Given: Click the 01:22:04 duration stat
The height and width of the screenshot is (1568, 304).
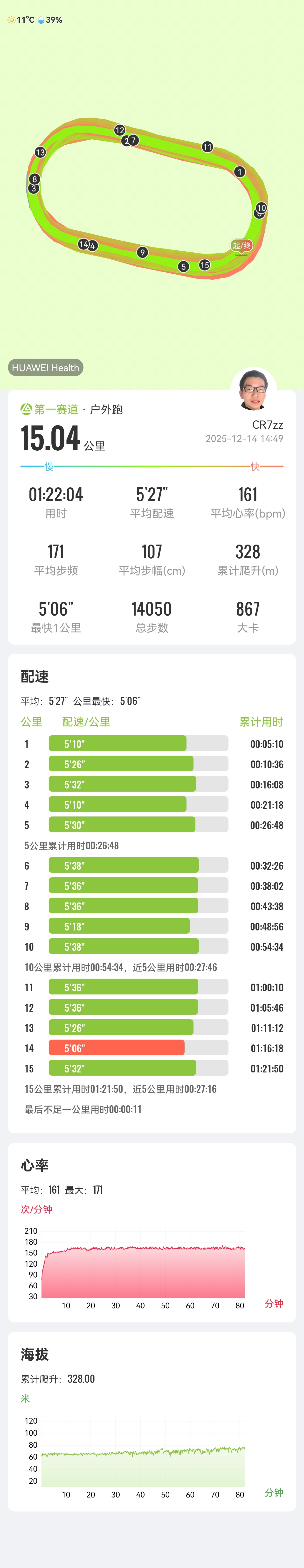Looking at the screenshot, I should [56, 494].
